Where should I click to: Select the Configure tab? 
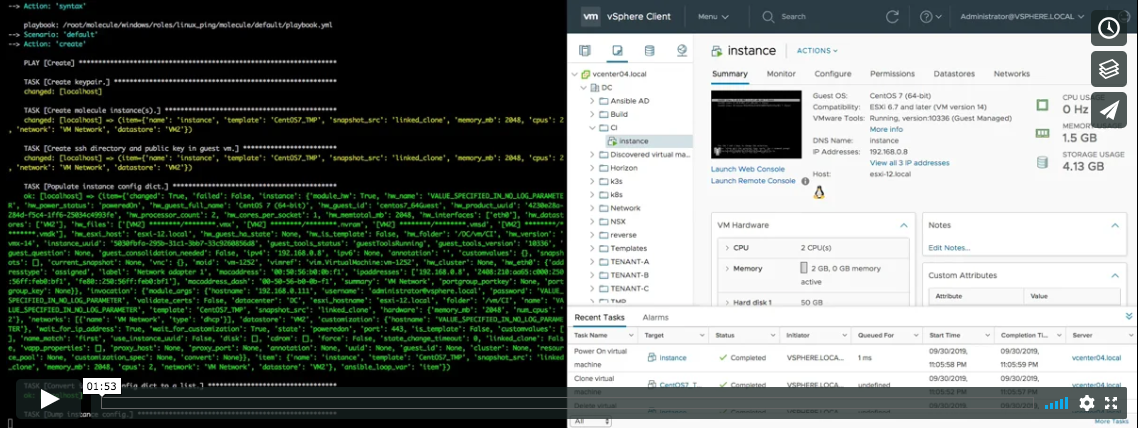pyautogui.click(x=832, y=74)
